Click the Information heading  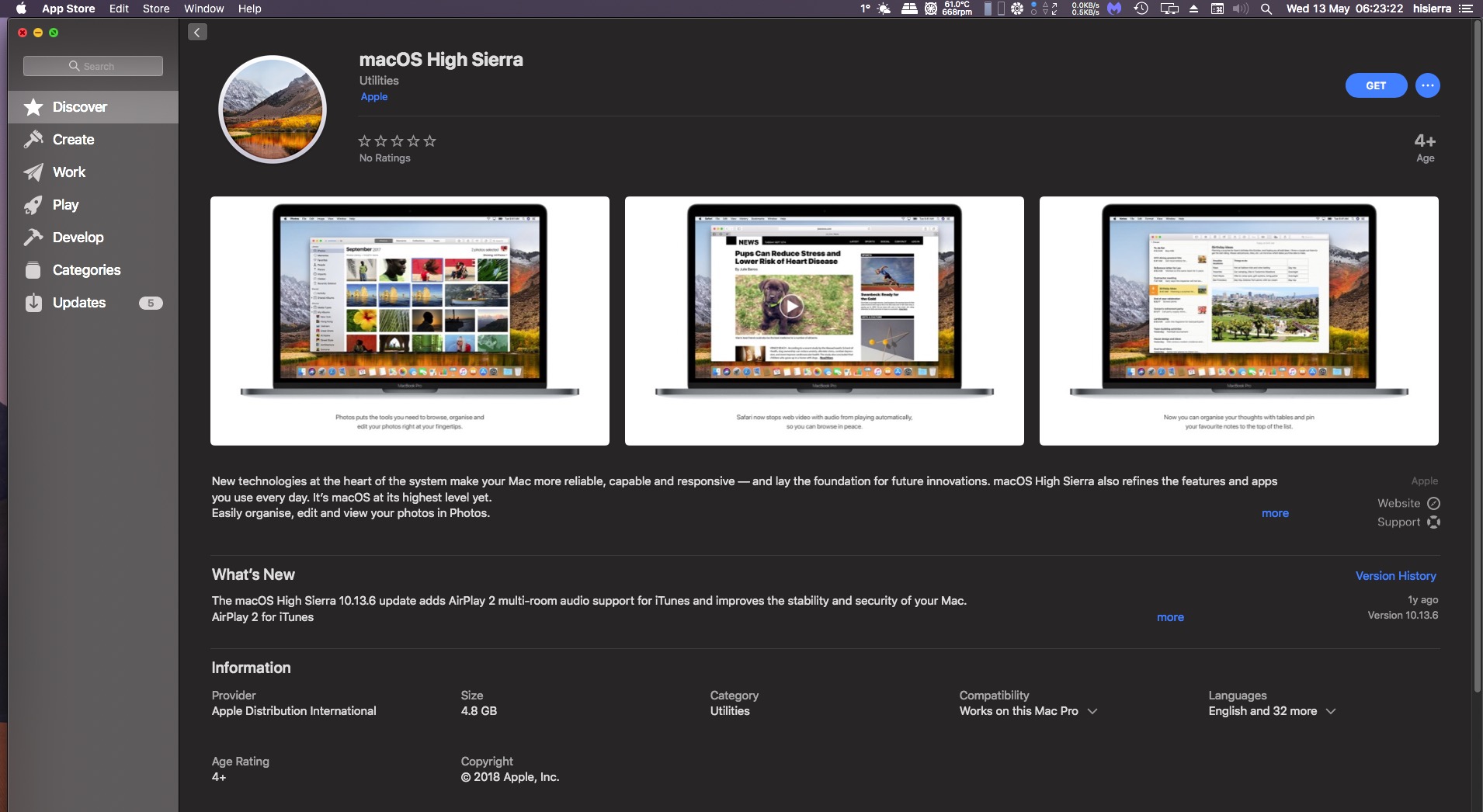click(251, 668)
